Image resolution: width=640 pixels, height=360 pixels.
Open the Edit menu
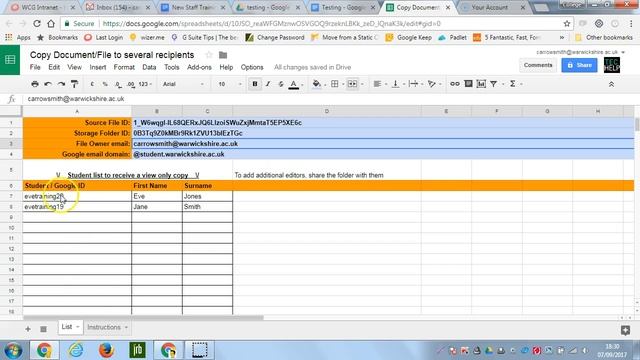54,67
